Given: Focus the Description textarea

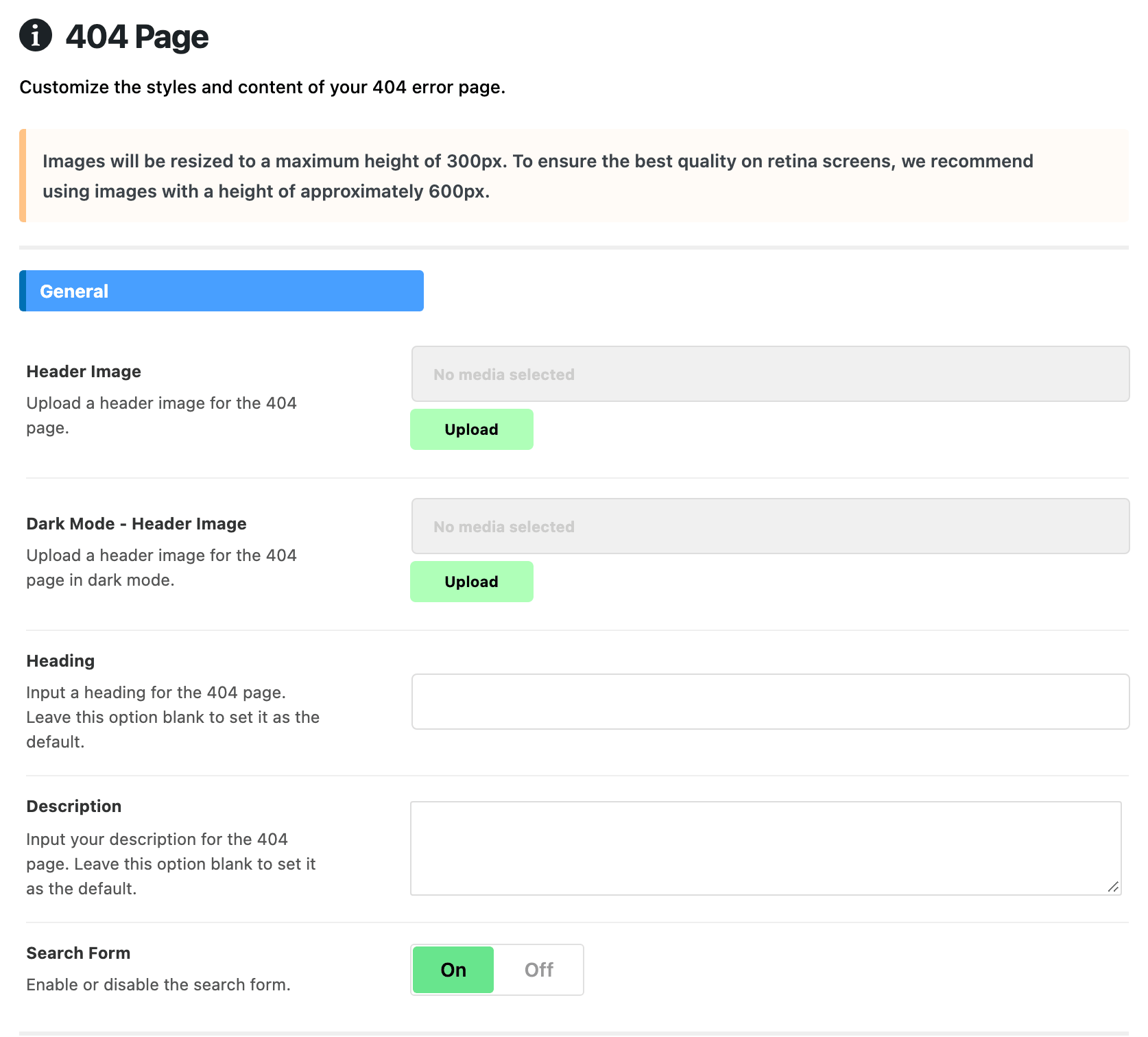Looking at the screenshot, I should (766, 848).
